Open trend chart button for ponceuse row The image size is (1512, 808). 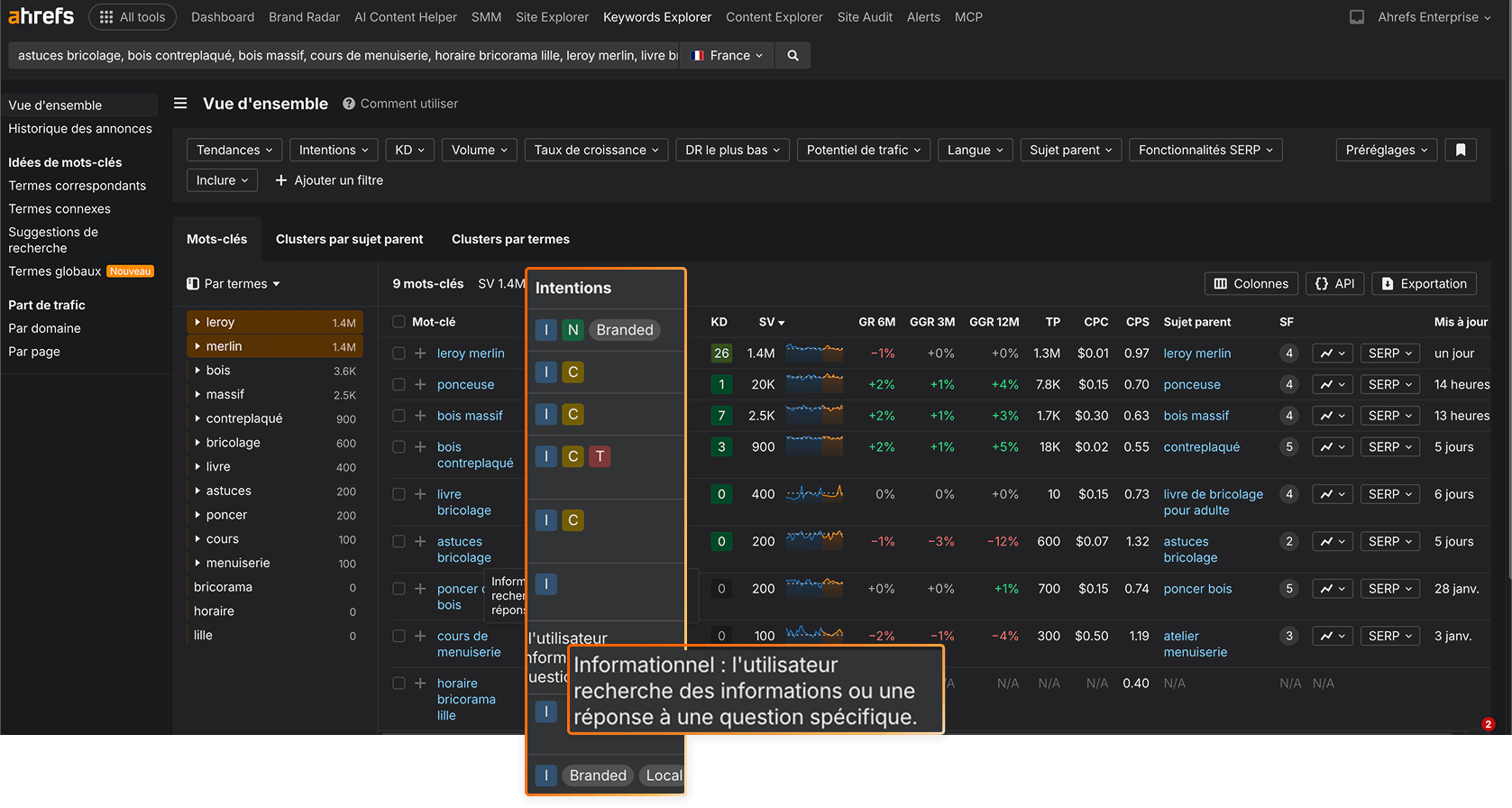pyautogui.click(x=1333, y=384)
